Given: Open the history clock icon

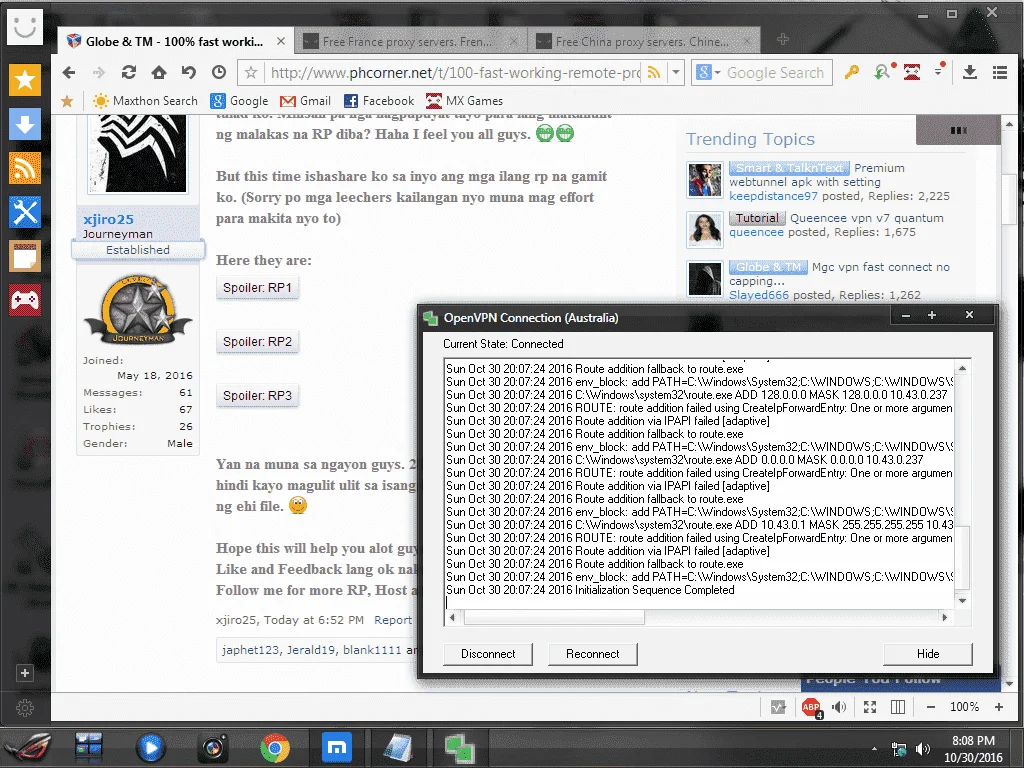Looking at the screenshot, I should point(219,72).
